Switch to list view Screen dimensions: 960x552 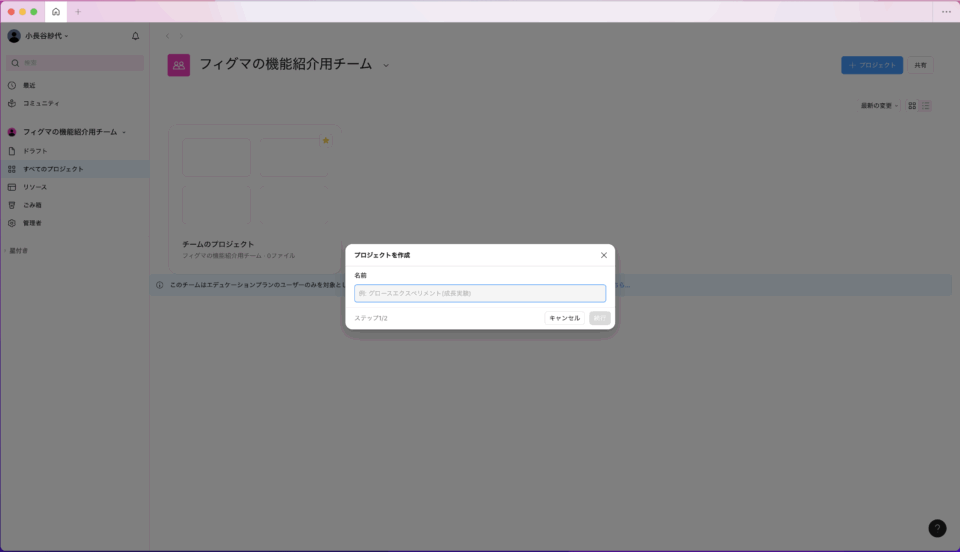pos(926,106)
